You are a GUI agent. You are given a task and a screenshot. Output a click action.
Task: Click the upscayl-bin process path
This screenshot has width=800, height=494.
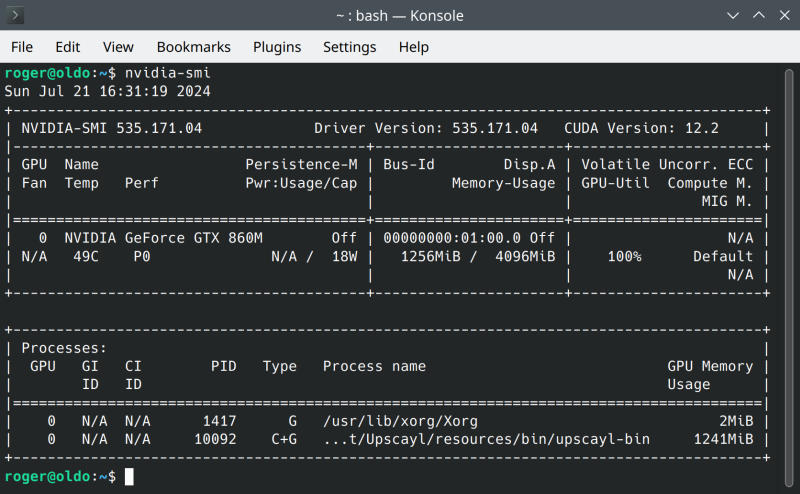point(486,439)
